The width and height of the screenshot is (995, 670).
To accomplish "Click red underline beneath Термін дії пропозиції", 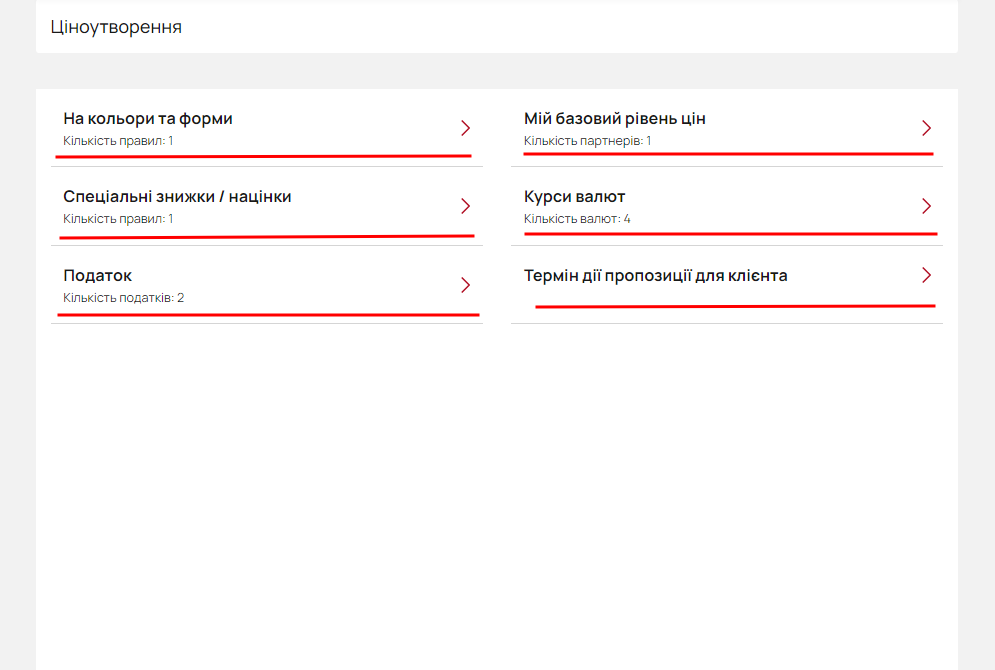I will (735, 306).
